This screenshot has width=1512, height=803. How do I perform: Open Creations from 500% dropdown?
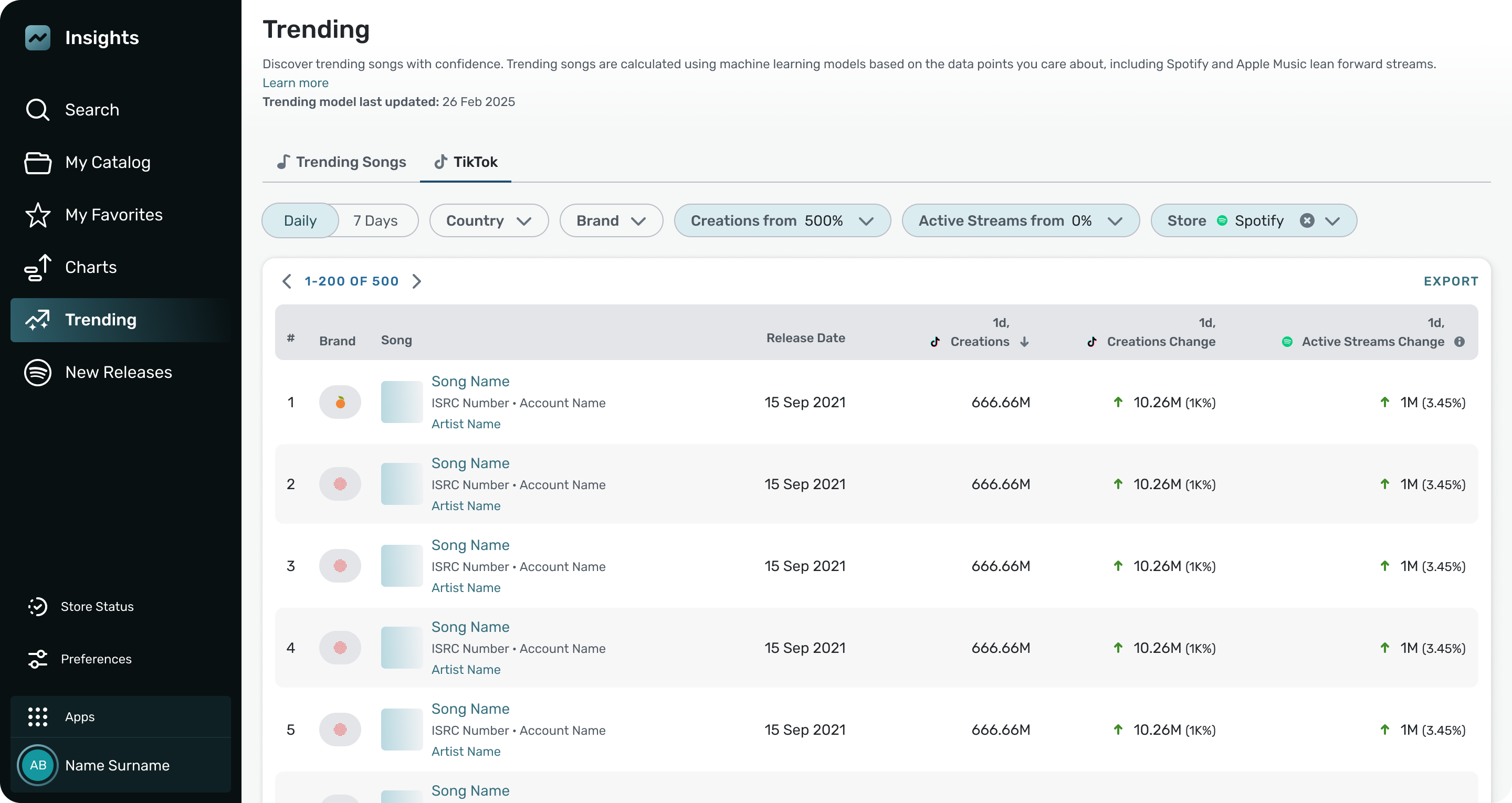click(x=782, y=221)
